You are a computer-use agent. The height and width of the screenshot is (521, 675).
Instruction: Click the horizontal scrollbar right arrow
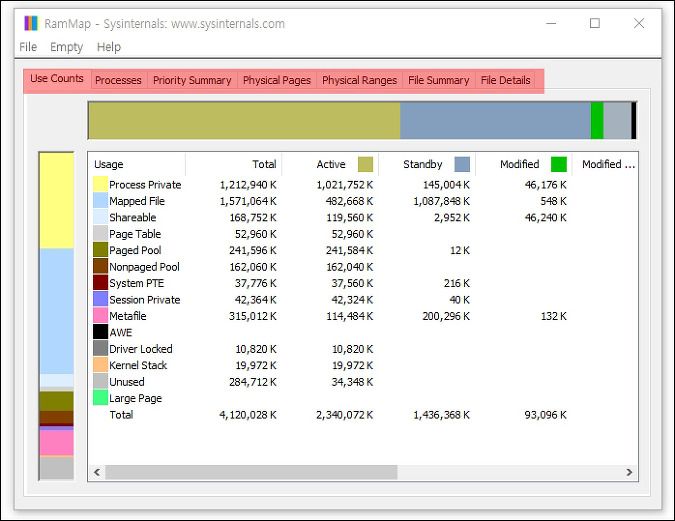click(x=629, y=472)
